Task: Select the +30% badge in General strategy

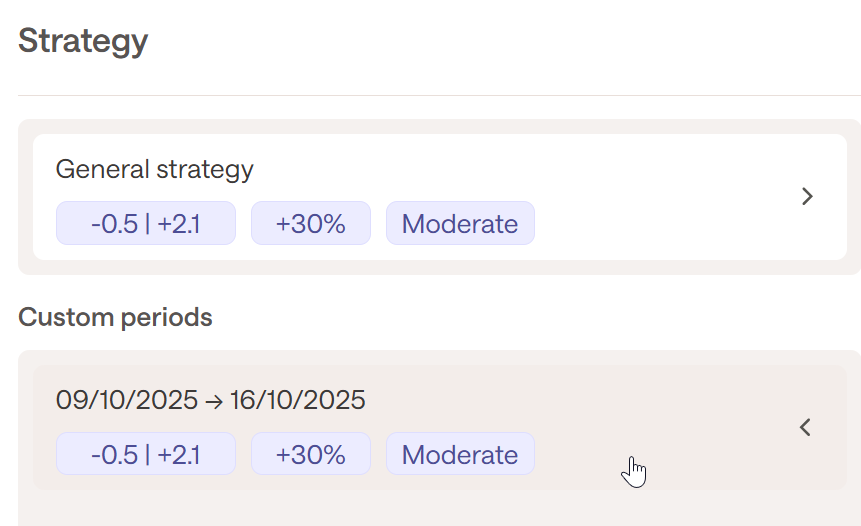Action: pyautogui.click(x=310, y=224)
